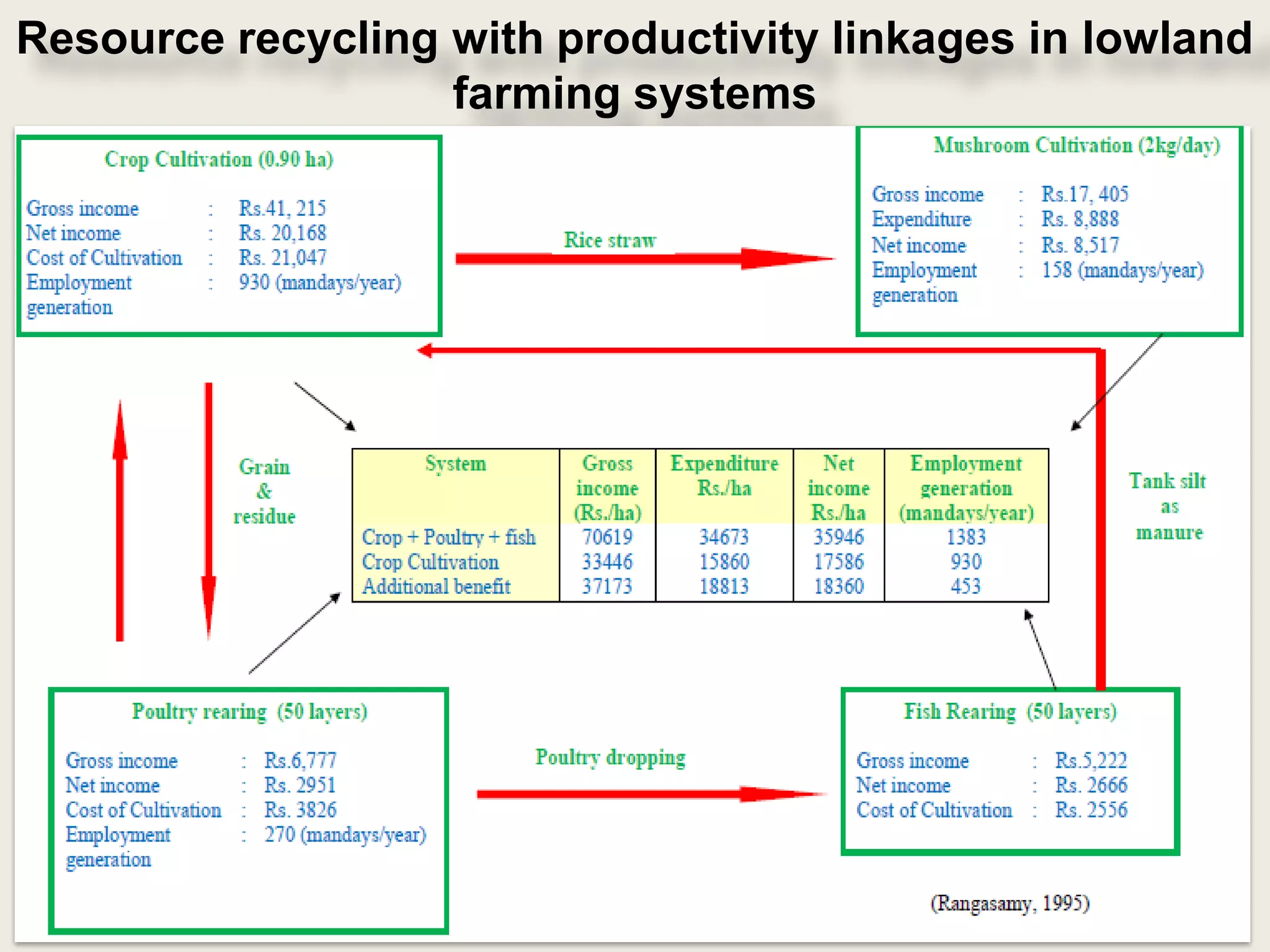This screenshot has height=952, width=1270.
Task: Click the Fish Rearing (50 layers) heading
Action: (1010, 712)
